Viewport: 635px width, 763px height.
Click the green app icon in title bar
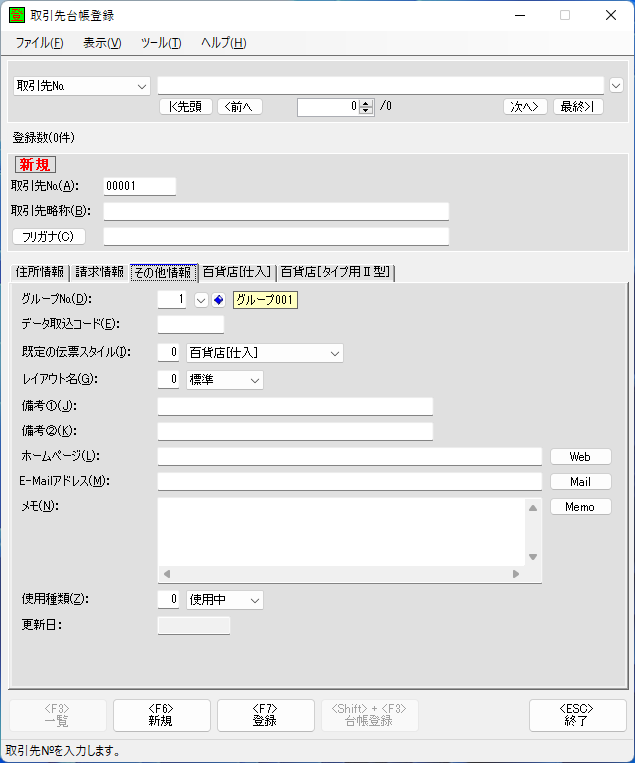[17, 15]
